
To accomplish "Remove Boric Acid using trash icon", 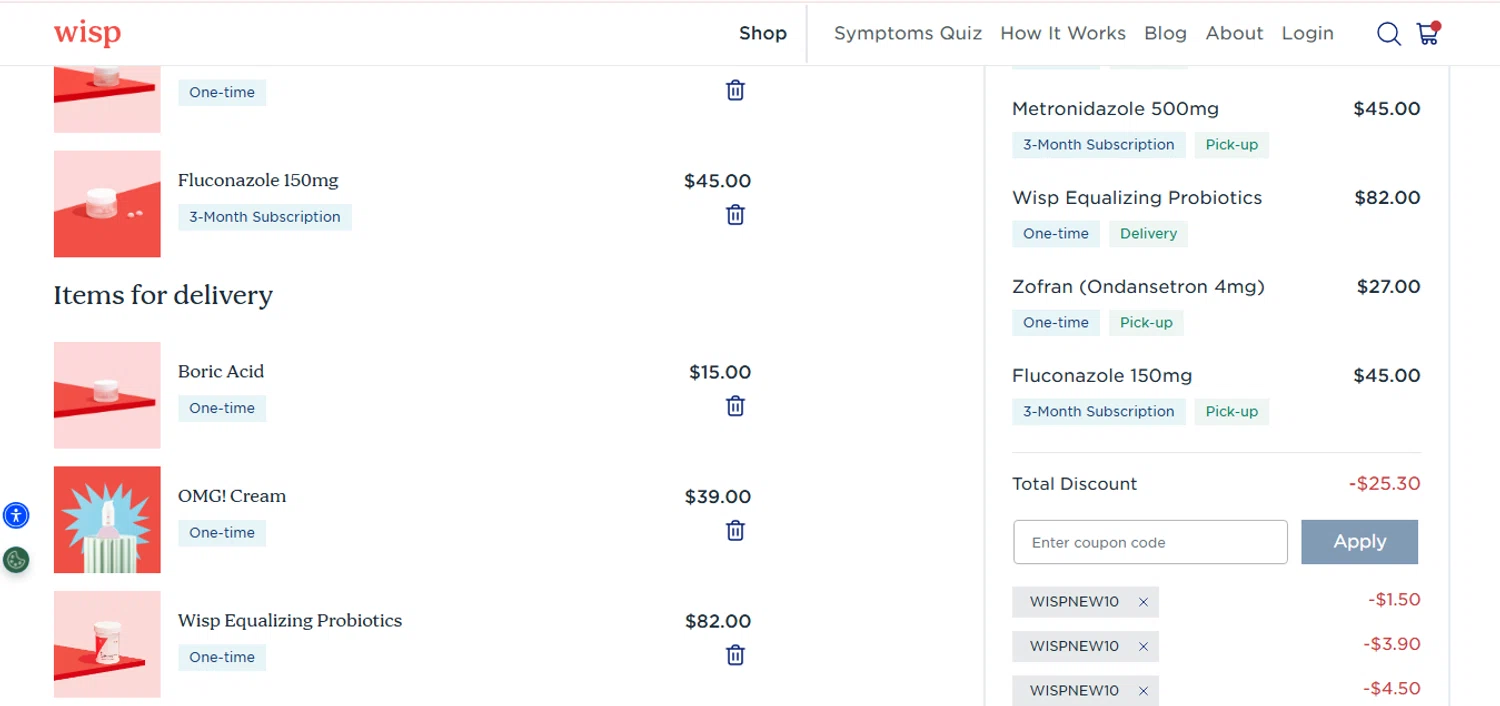I will 735,406.
